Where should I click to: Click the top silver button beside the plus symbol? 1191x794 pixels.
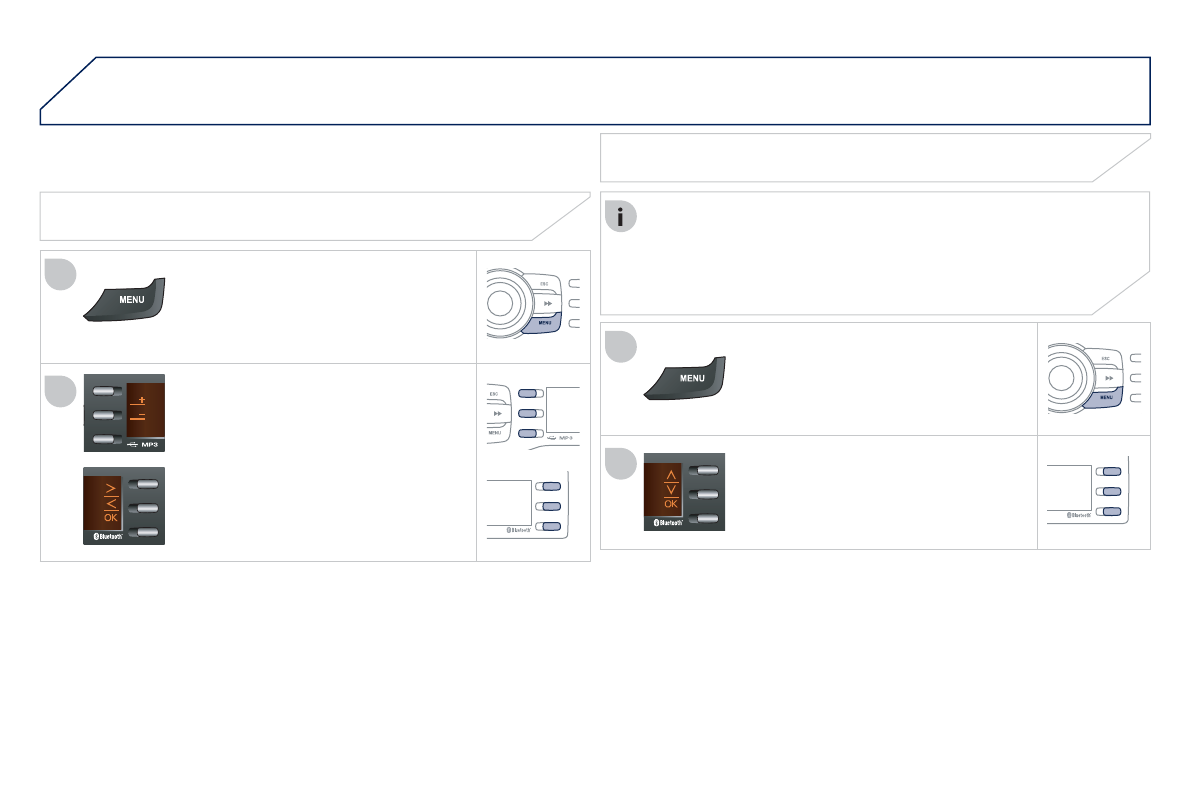tap(107, 391)
